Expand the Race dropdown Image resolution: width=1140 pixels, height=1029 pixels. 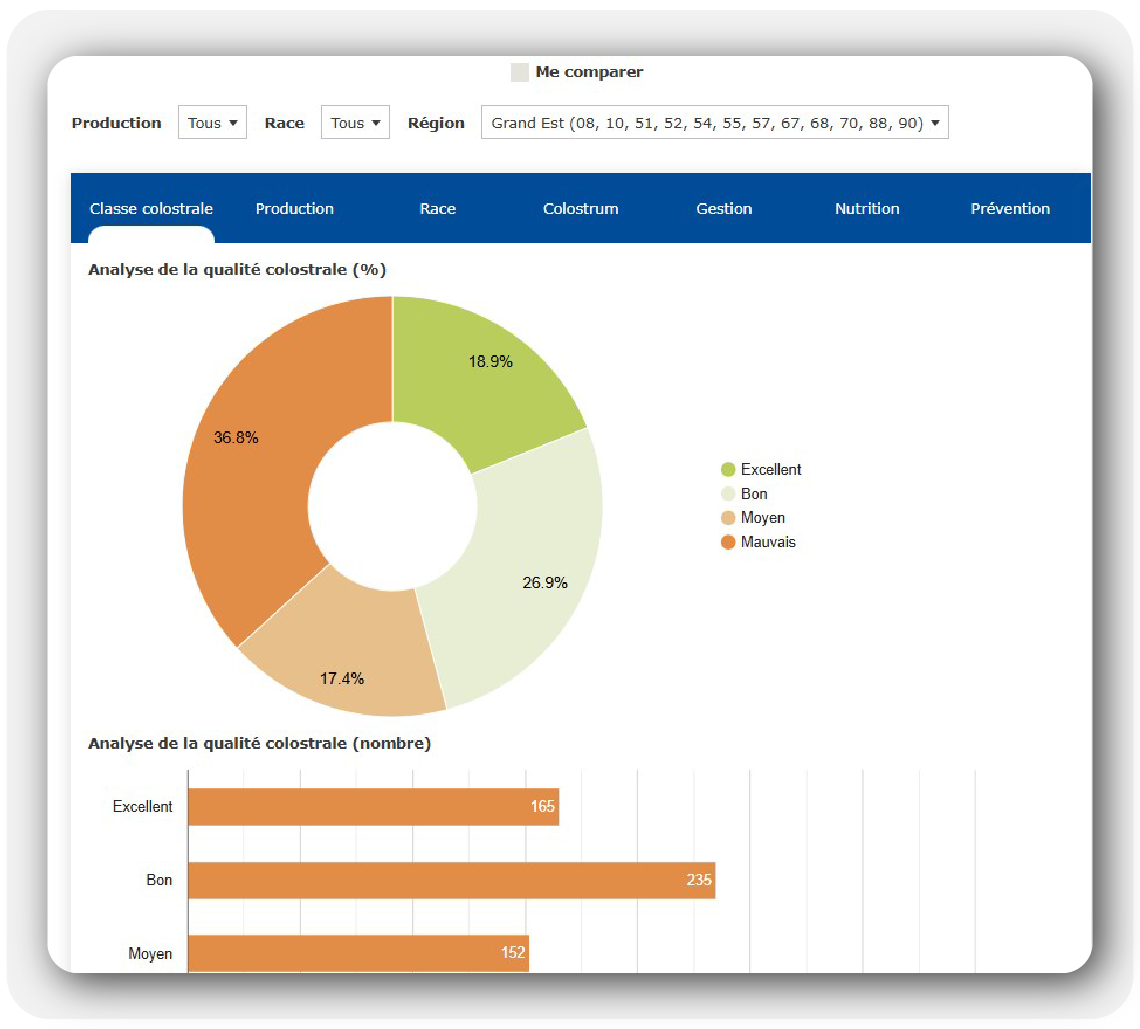coord(355,123)
